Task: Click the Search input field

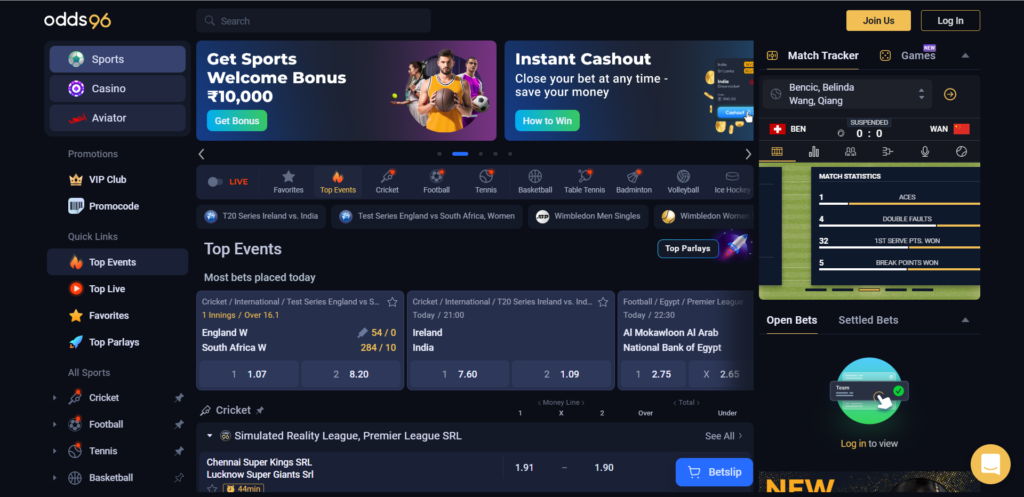Action: tap(313, 21)
